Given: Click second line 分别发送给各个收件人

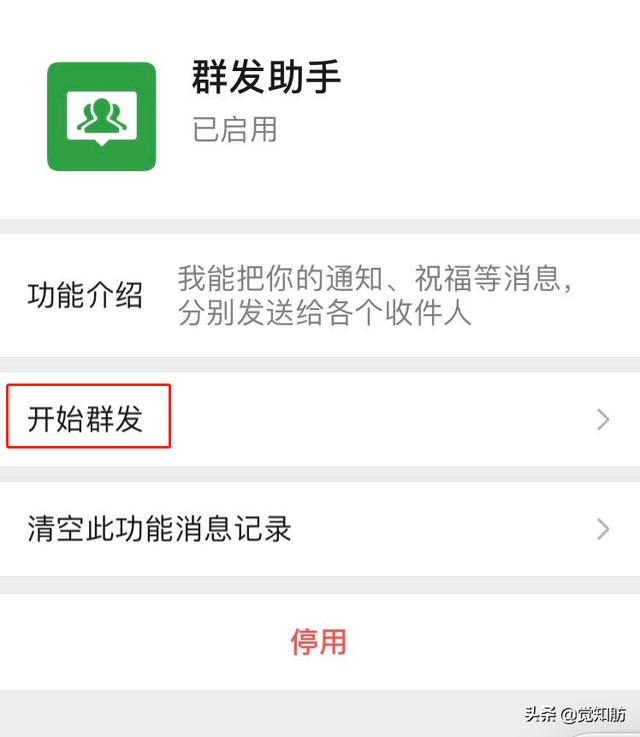Looking at the screenshot, I should pos(324,312).
